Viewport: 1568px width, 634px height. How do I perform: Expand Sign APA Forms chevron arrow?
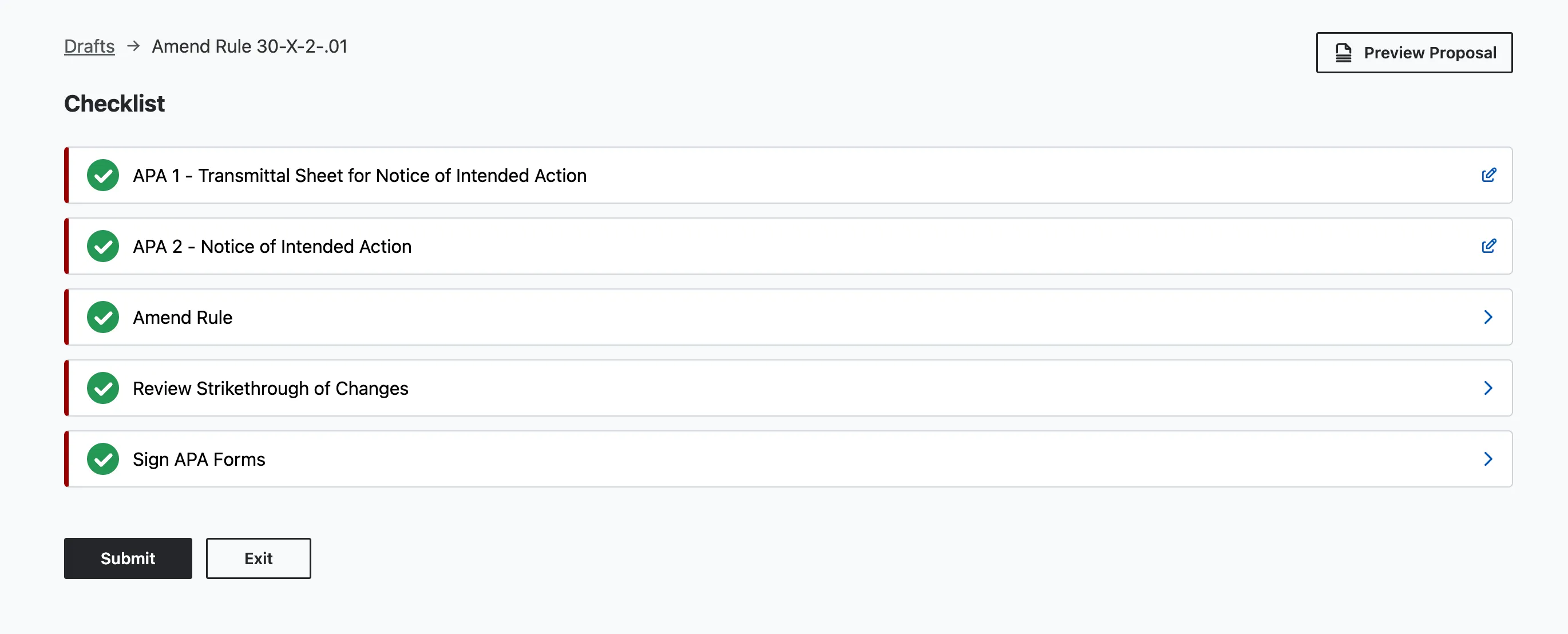click(x=1488, y=459)
